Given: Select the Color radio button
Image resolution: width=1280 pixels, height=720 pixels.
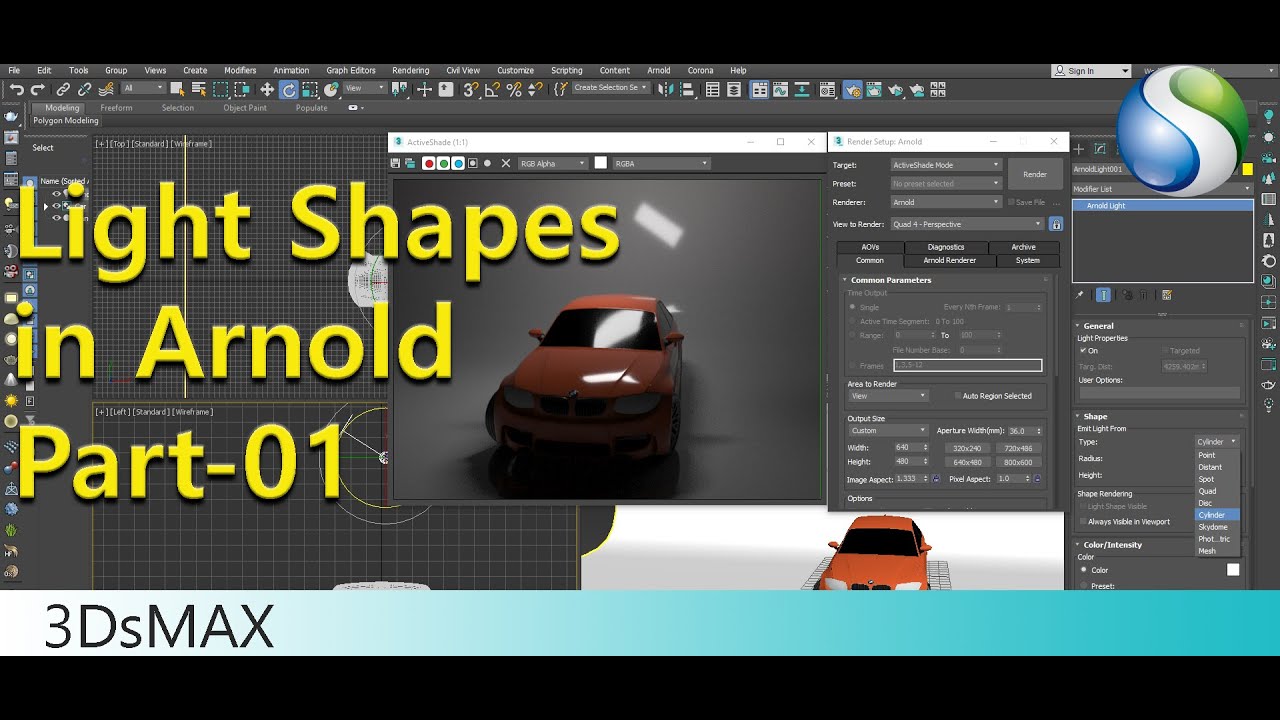Looking at the screenshot, I should (1083, 570).
